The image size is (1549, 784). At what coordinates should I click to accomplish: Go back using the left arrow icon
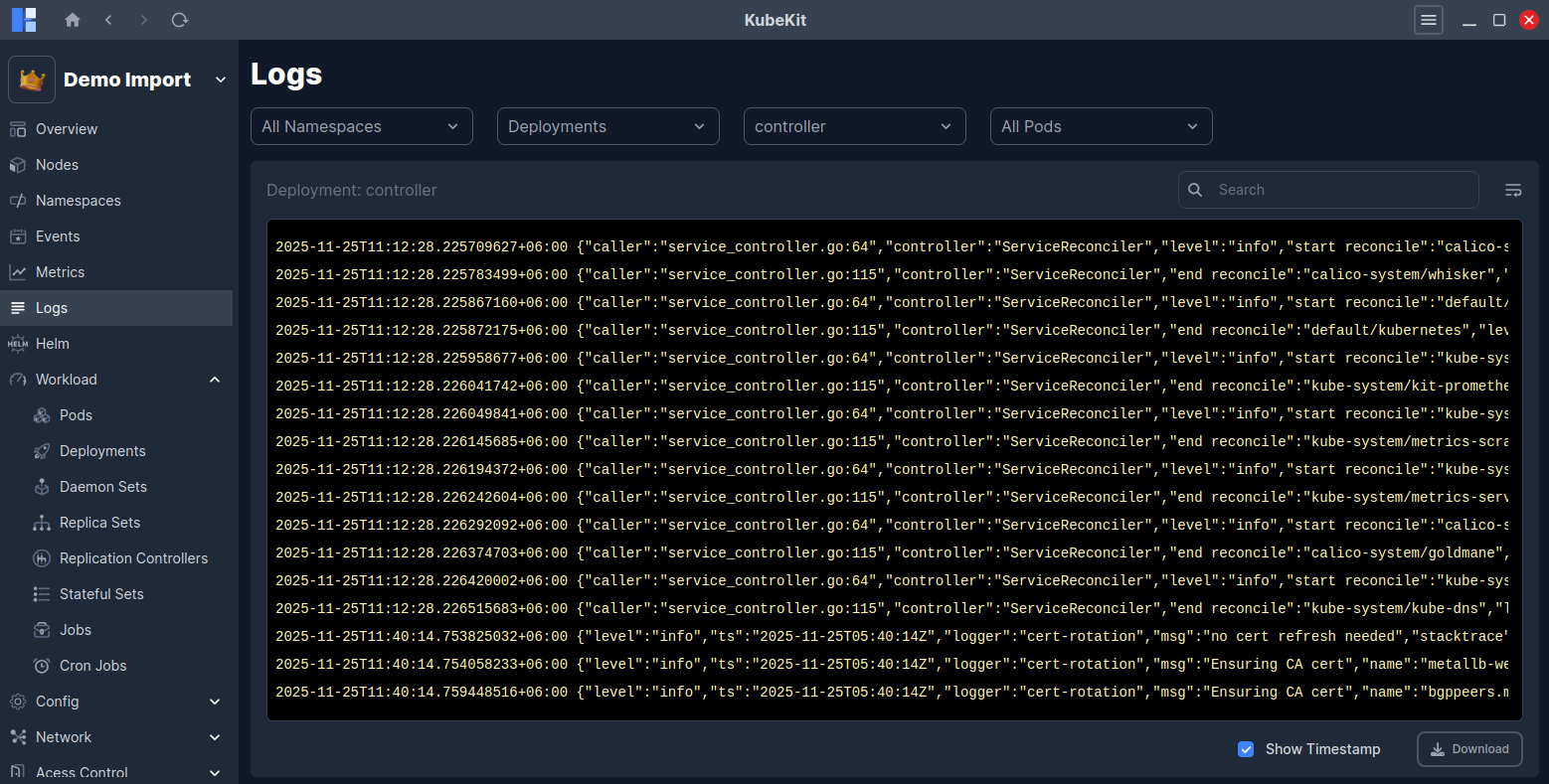tap(108, 20)
